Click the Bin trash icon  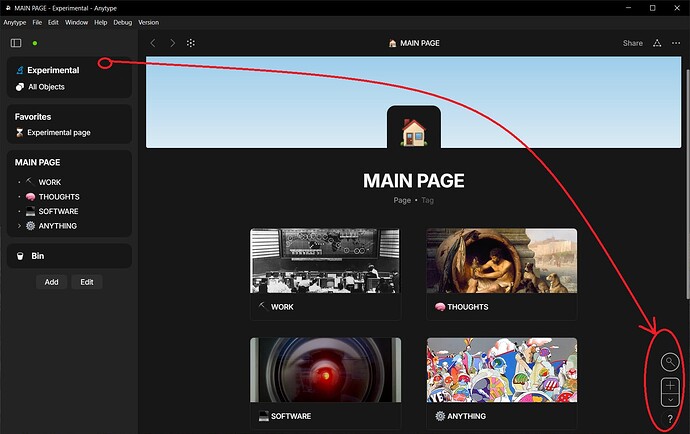pos(20,256)
